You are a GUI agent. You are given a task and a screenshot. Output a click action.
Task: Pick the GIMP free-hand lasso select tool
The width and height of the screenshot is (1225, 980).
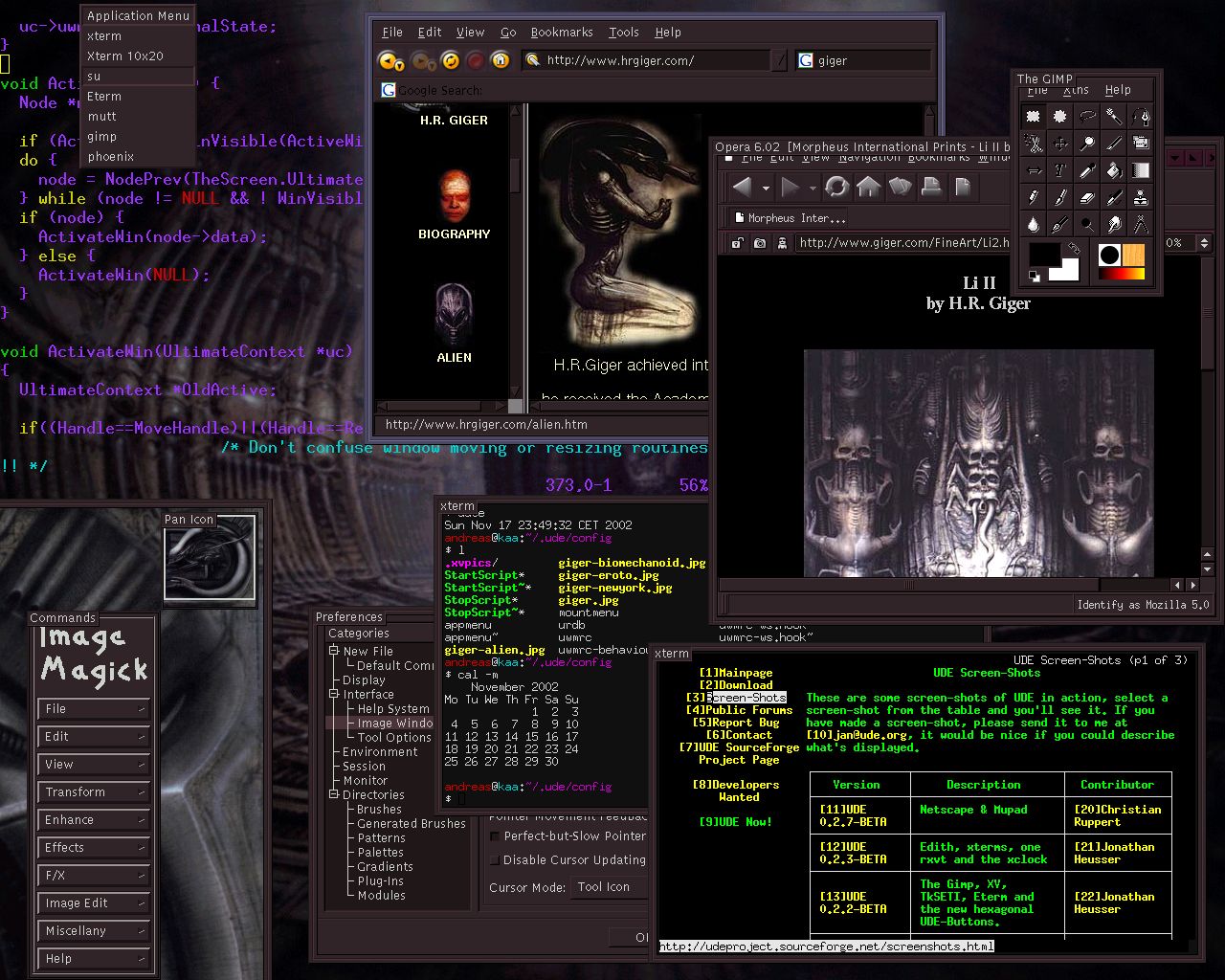(1087, 117)
